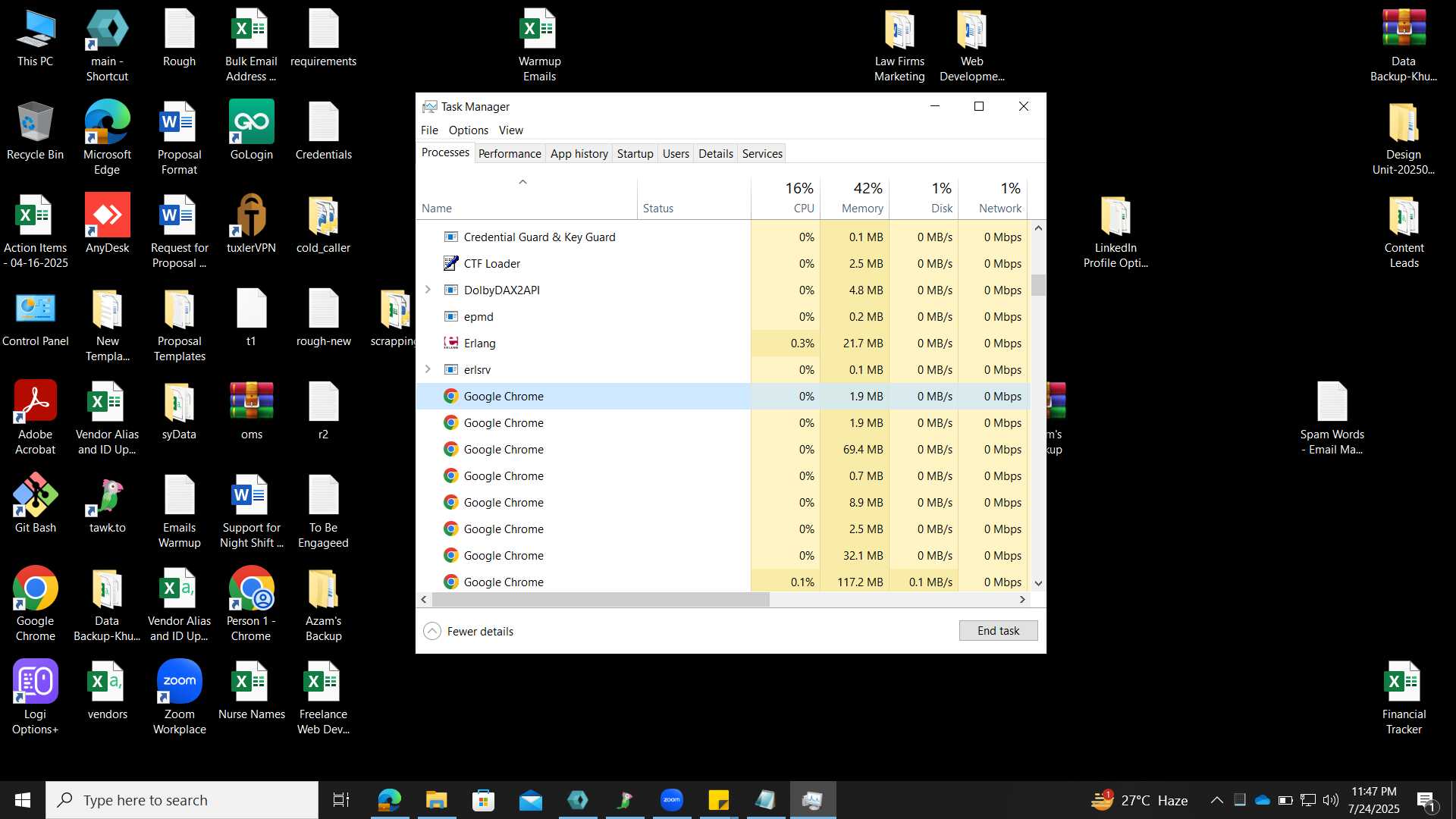Open the clock showing 11:47 PM
Image resolution: width=1456 pixels, height=819 pixels.
pos(1373,800)
